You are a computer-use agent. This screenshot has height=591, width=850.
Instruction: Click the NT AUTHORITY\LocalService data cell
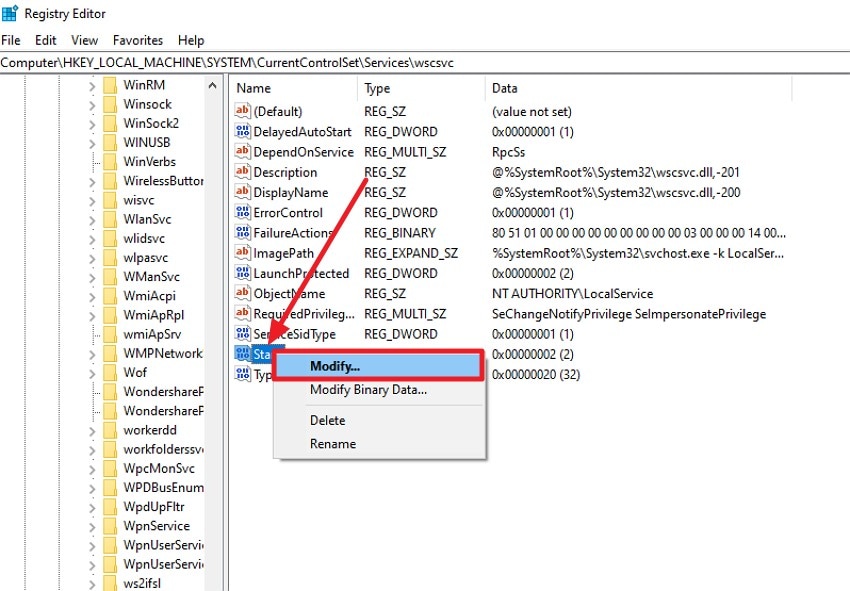[572, 293]
